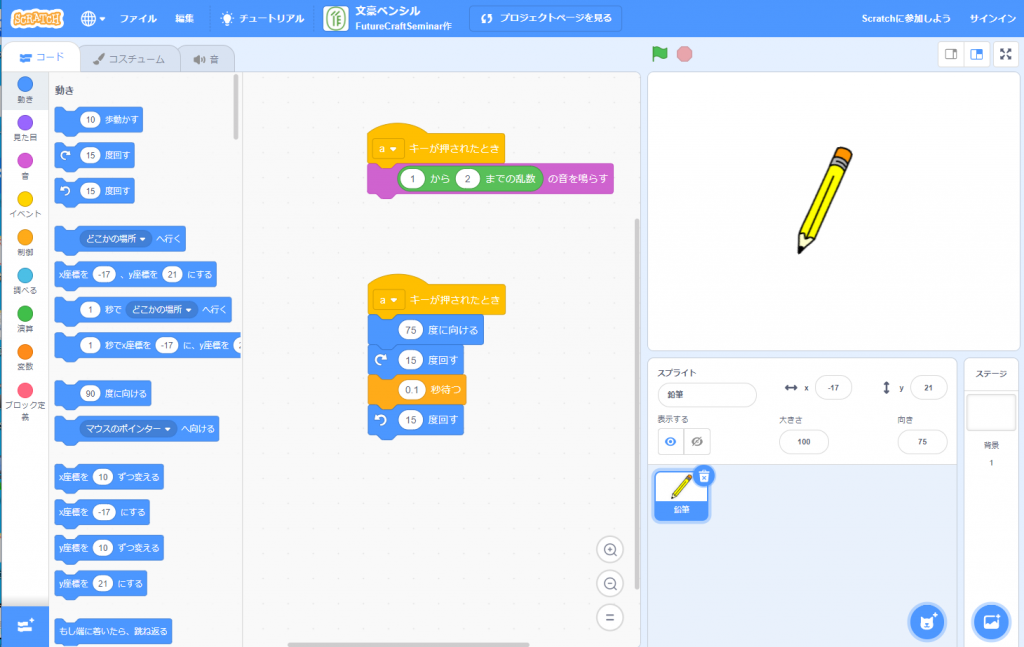
Task: Switch to the コスチューム tab
Action: pyautogui.click(x=129, y=59)
